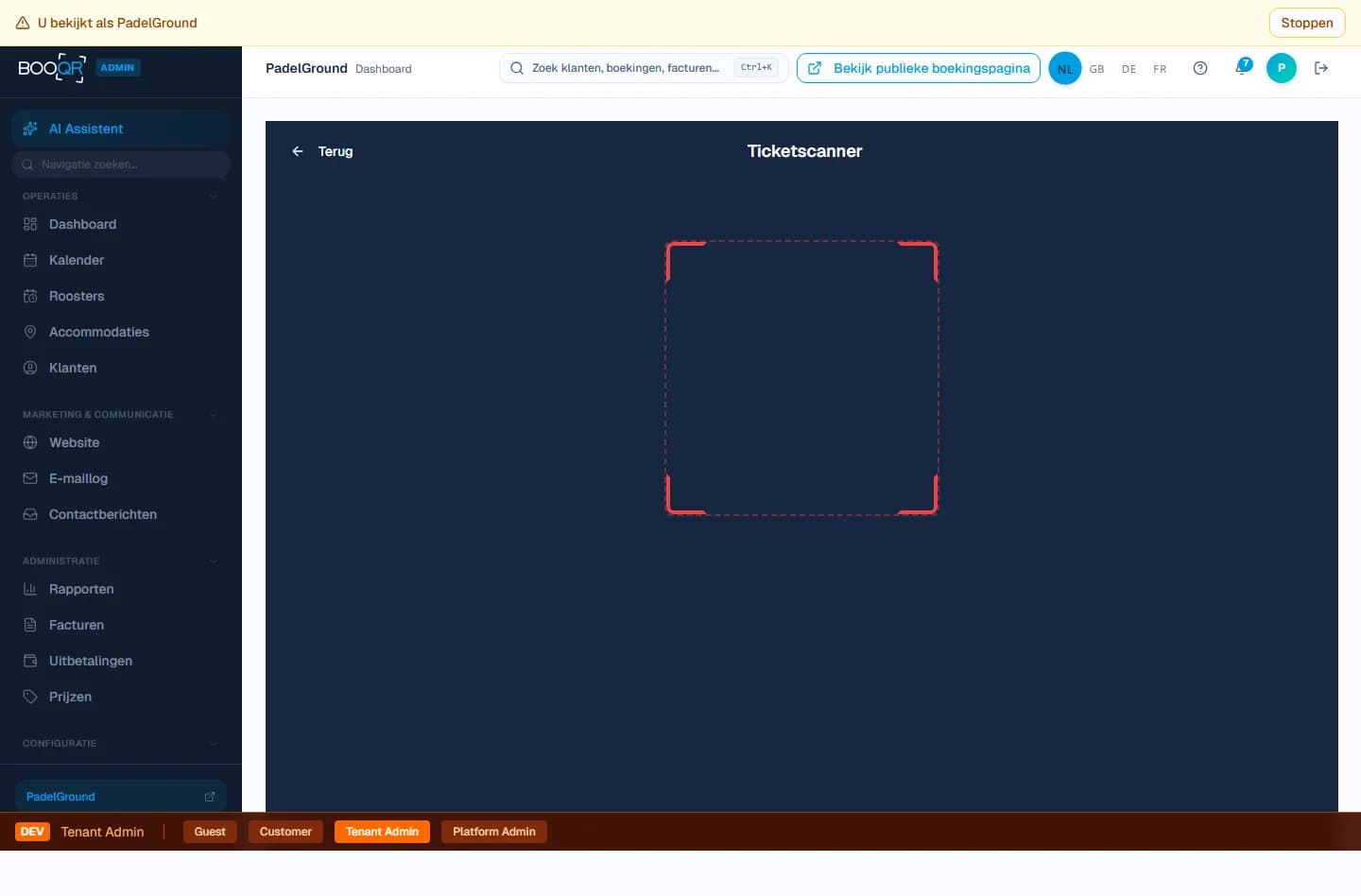Click the logout arrow icon

(1321, 68)
